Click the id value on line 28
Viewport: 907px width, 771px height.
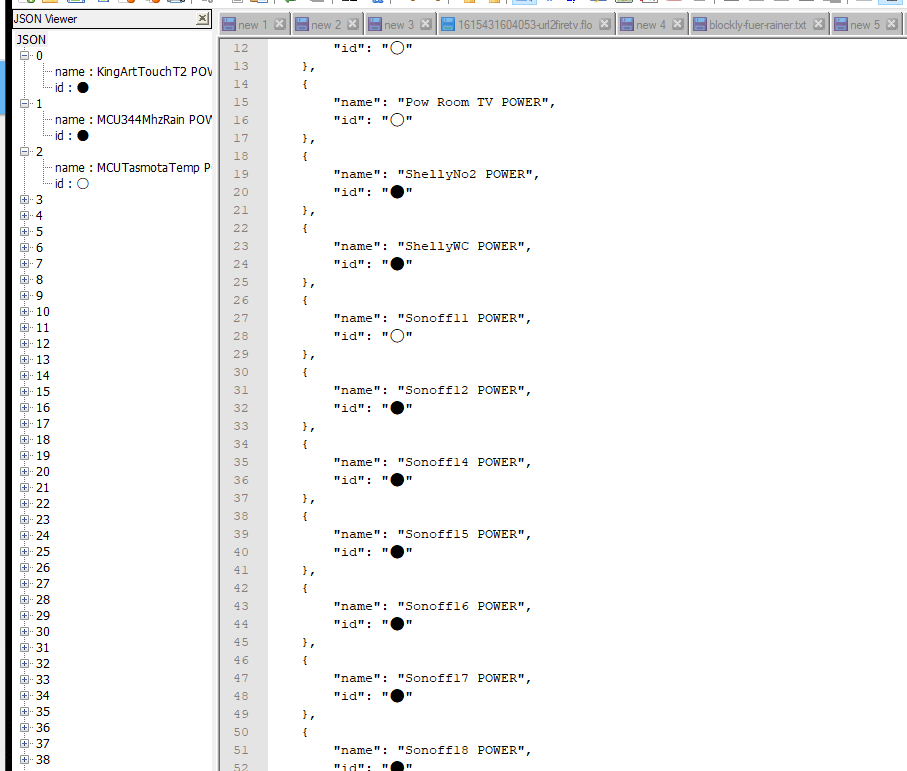(397, 336)
